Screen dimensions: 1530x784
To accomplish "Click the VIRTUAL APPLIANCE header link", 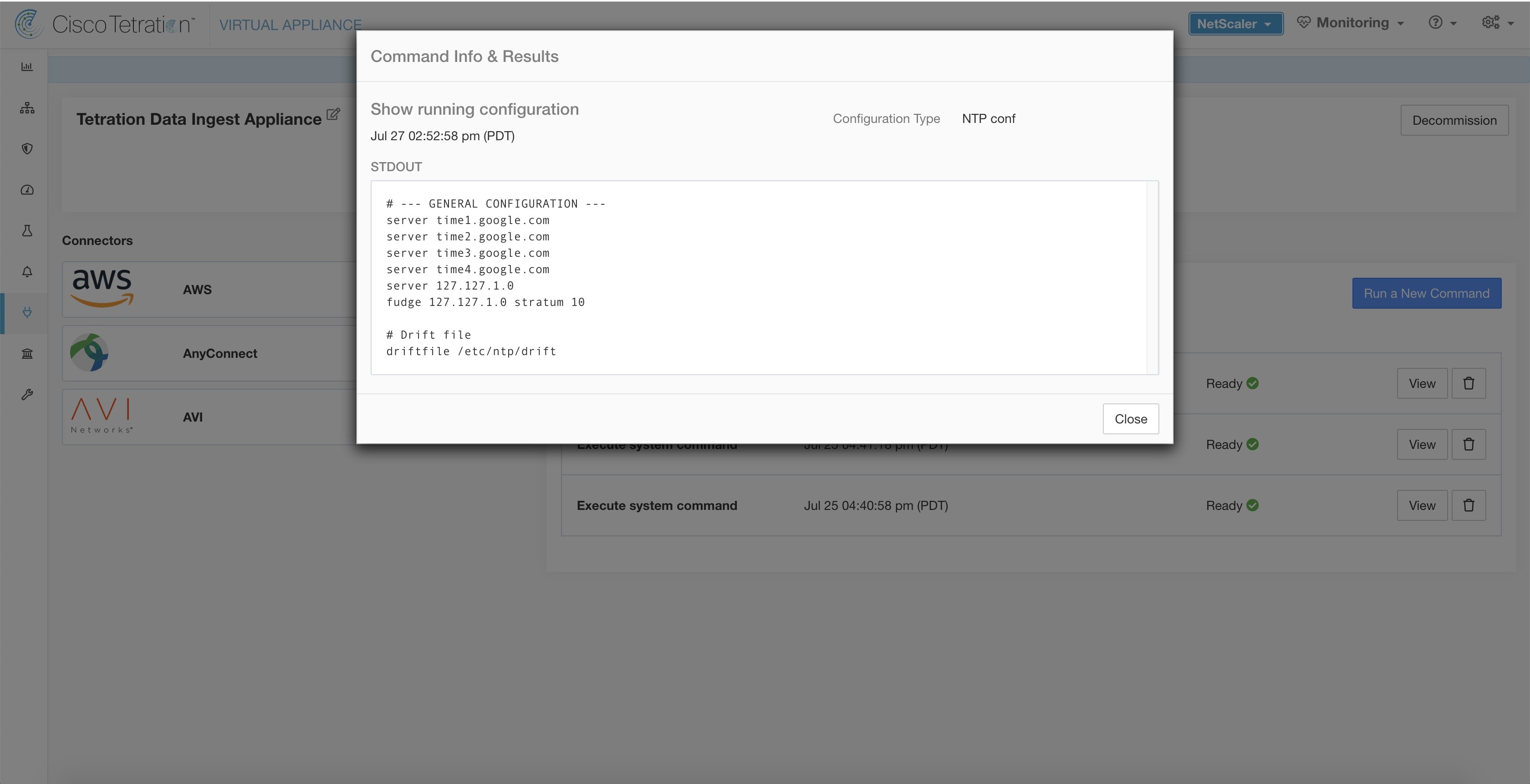I will [x=290, y=25].
